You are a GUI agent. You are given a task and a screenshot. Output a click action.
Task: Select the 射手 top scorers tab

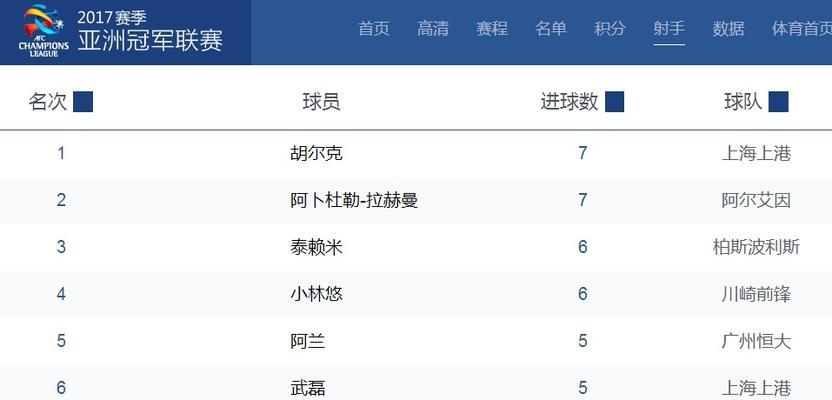tap(669, 28)
